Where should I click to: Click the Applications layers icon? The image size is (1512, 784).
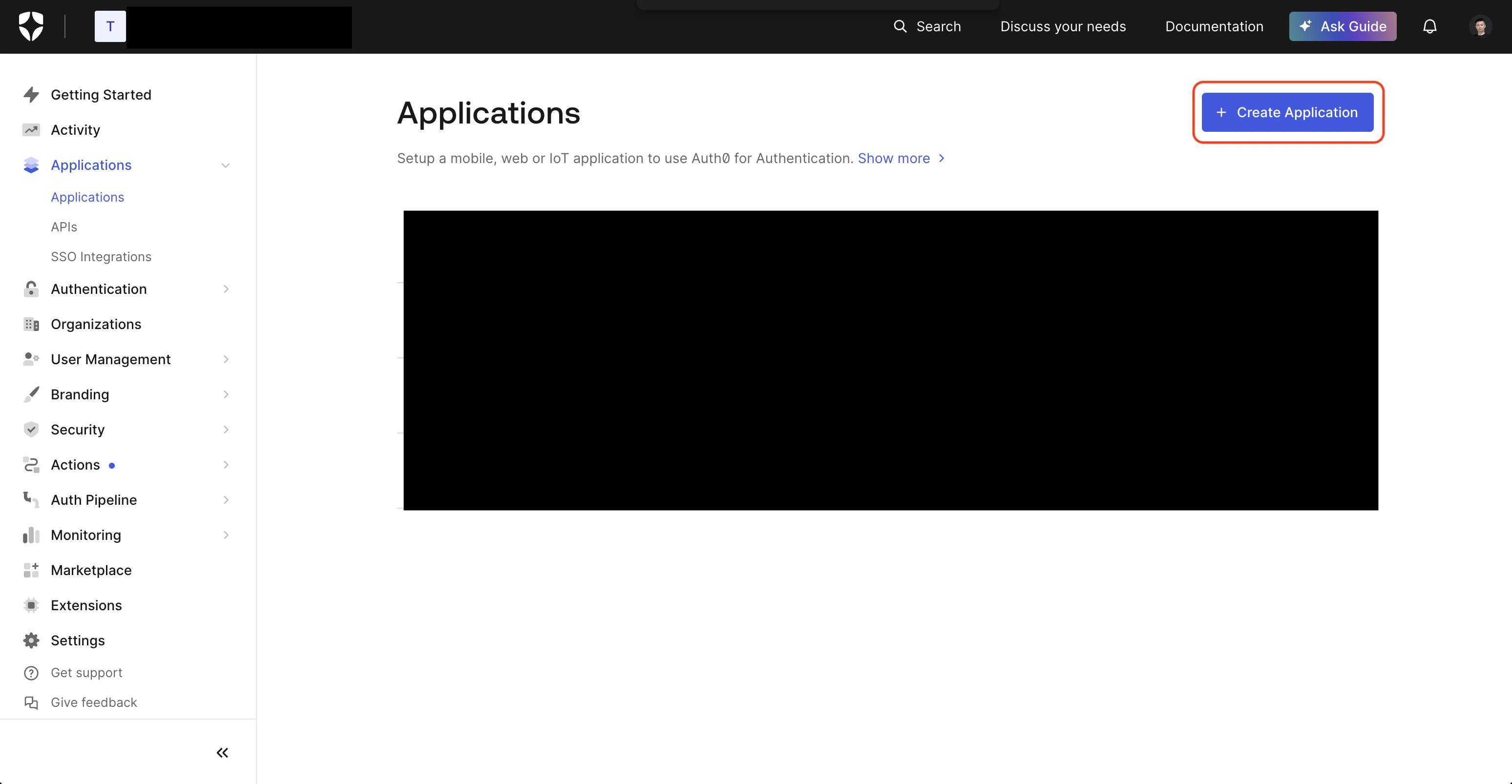(31, 165)
